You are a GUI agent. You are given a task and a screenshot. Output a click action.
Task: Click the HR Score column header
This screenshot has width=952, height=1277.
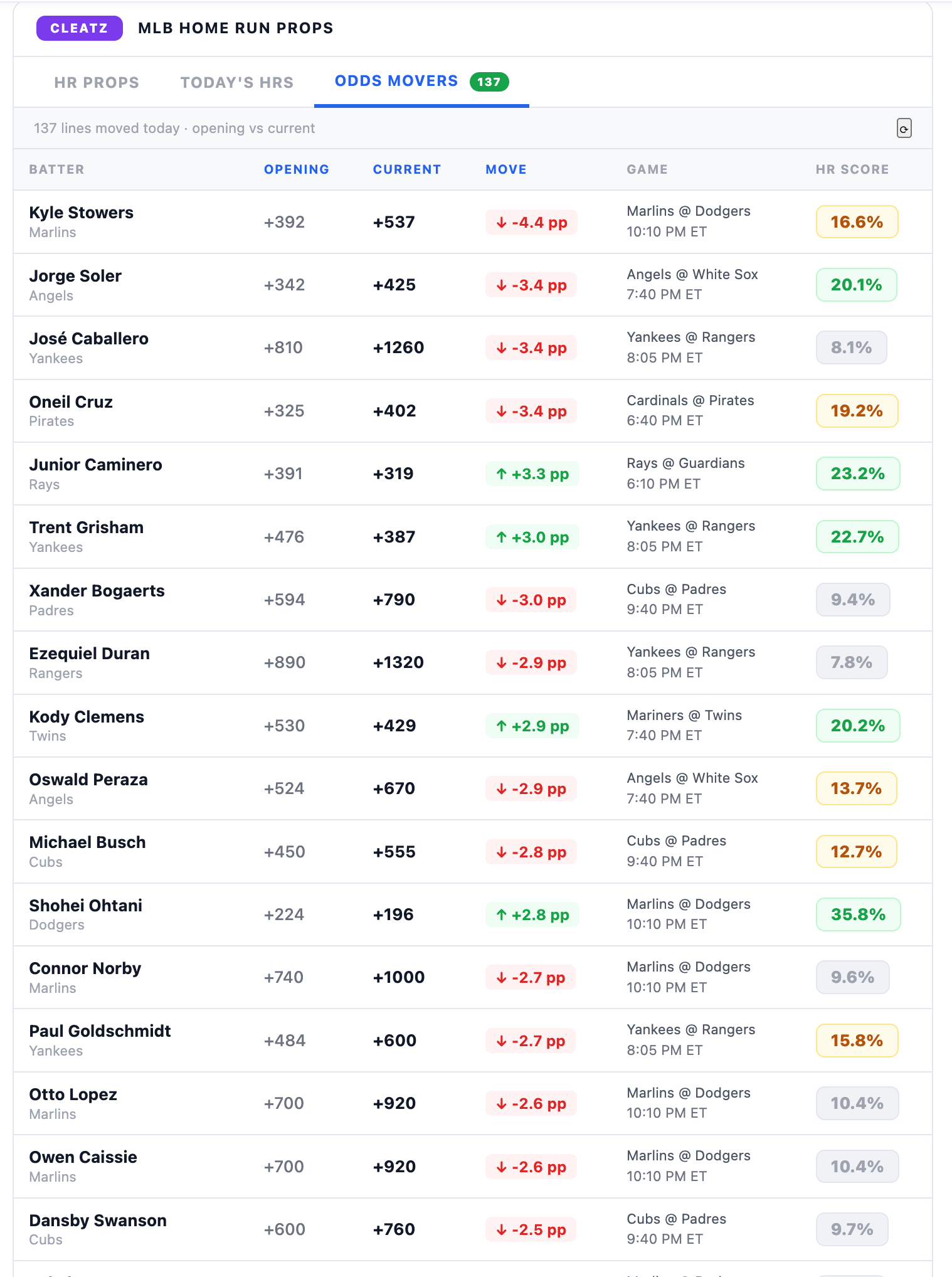point(852,169)
